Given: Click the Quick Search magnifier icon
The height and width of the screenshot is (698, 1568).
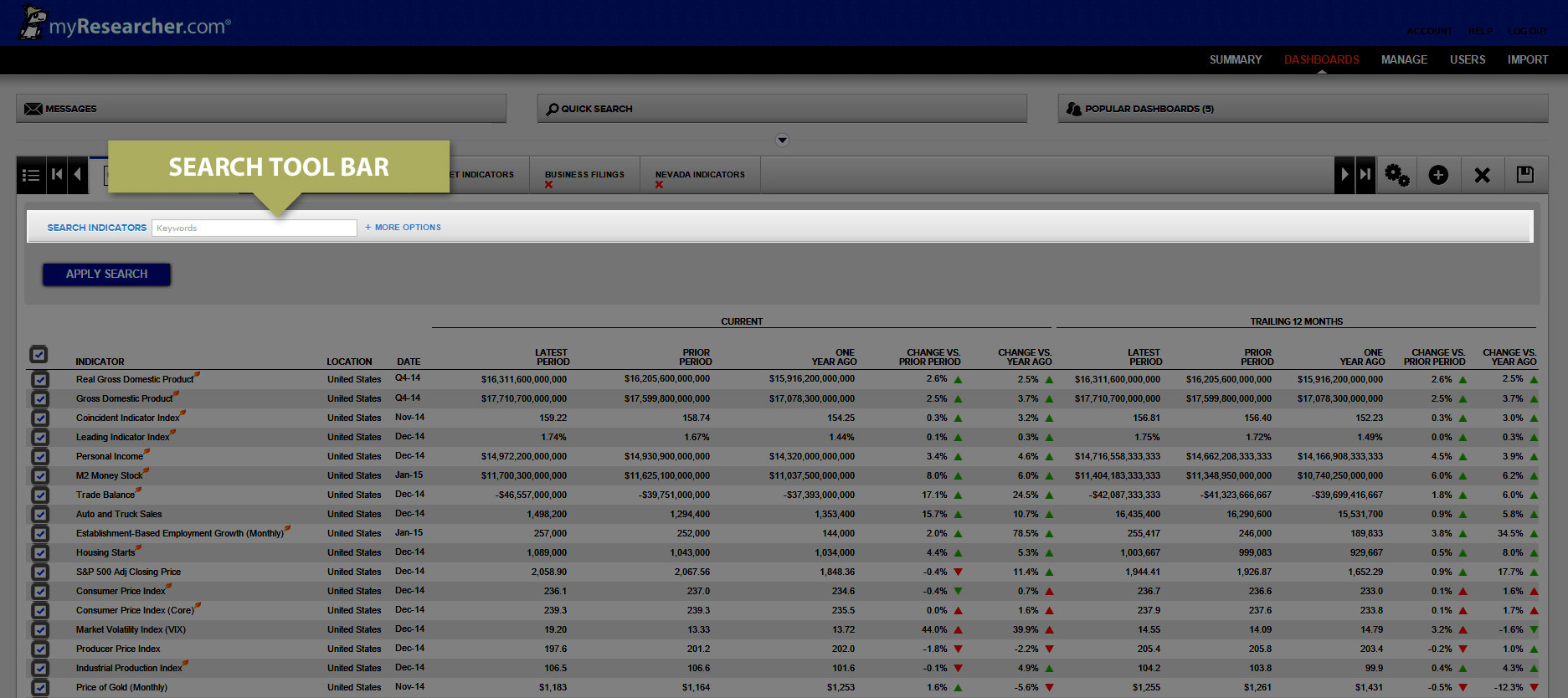Looking at the screenshot, I should (x=553, y=109).
